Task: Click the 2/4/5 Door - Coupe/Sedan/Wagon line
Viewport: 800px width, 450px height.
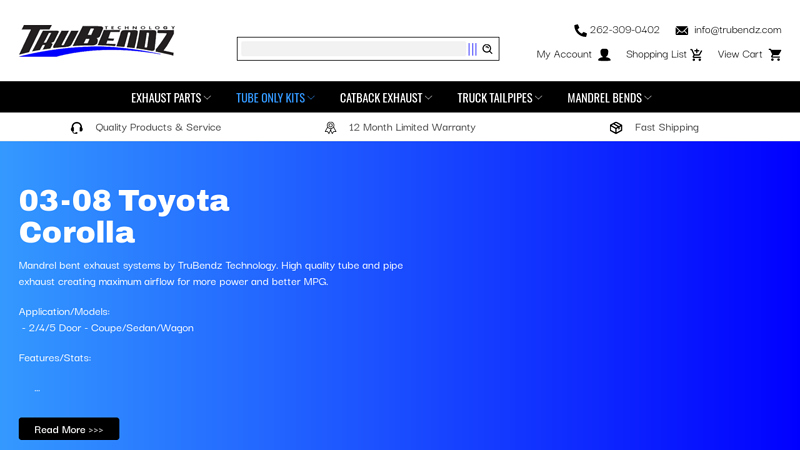Action: [x=108, y=328]
